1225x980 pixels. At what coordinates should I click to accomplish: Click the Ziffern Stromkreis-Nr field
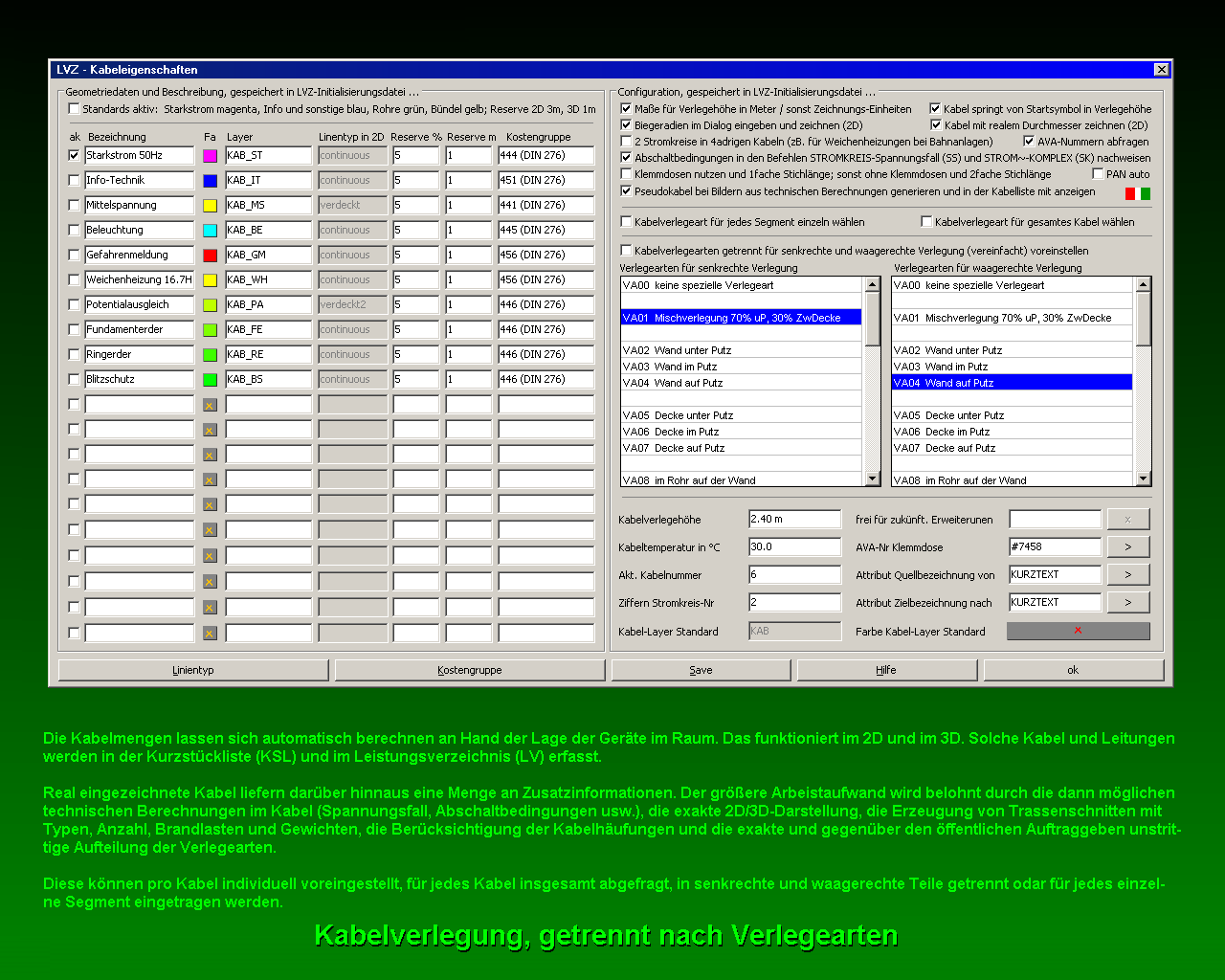click(x=794, y=603)
